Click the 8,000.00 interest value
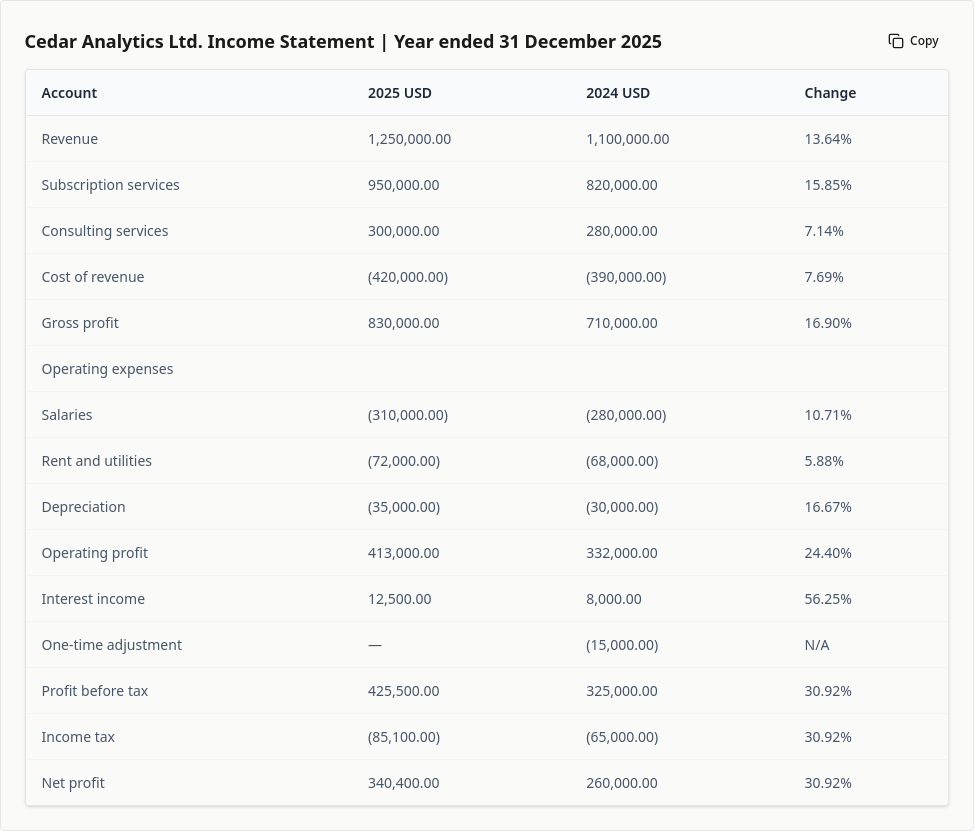Viewport: 974px width, 831px height. (x=614, y=599)
